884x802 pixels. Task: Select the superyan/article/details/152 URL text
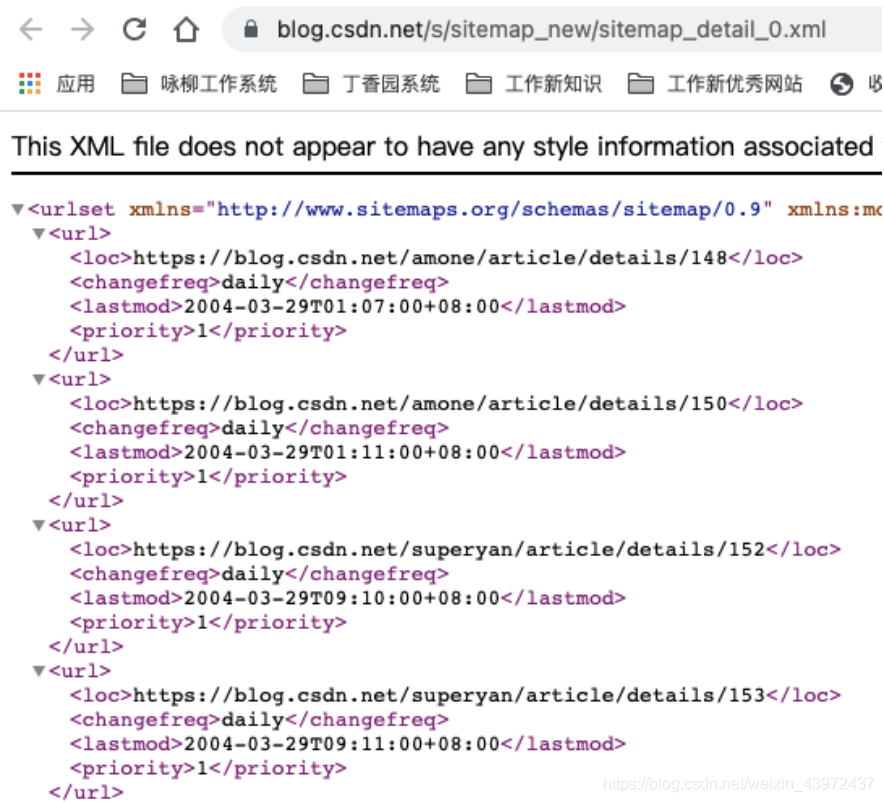click(449, 550)
